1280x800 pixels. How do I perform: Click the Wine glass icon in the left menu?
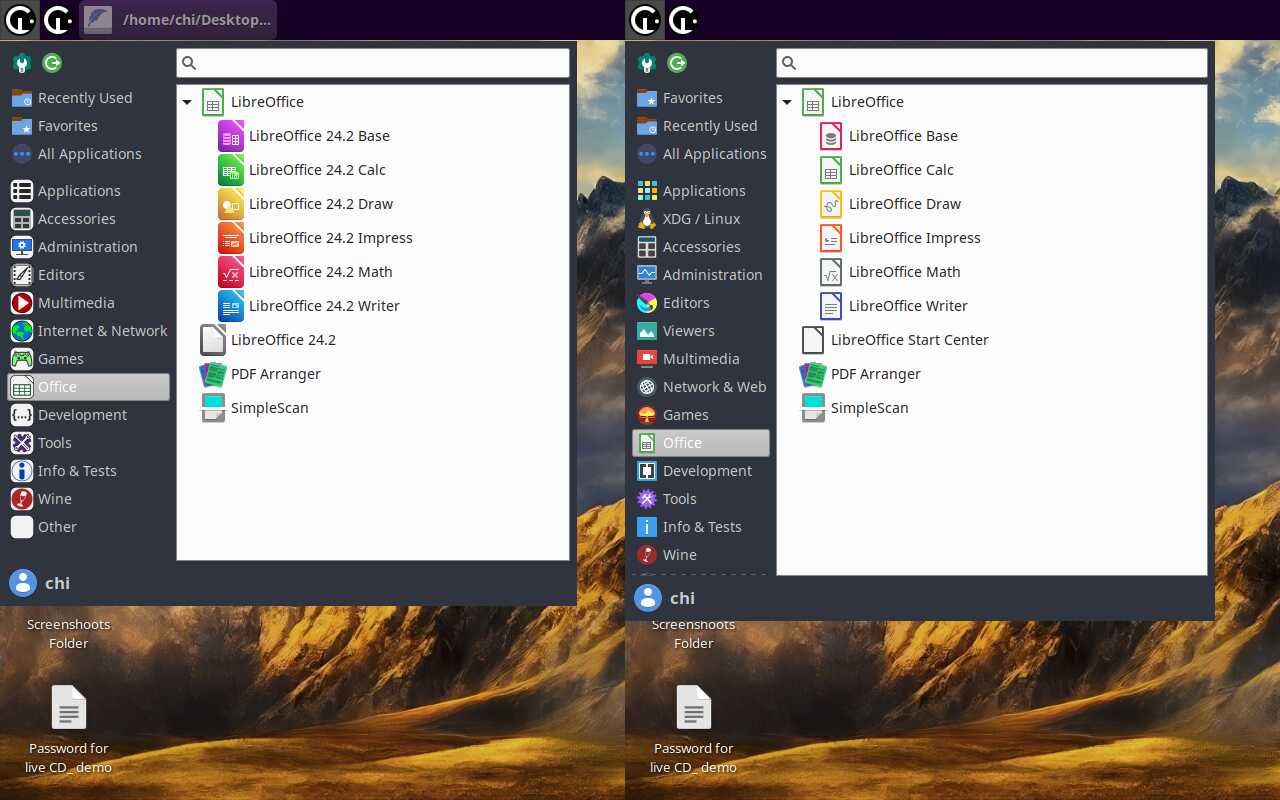tap(22, 499)
